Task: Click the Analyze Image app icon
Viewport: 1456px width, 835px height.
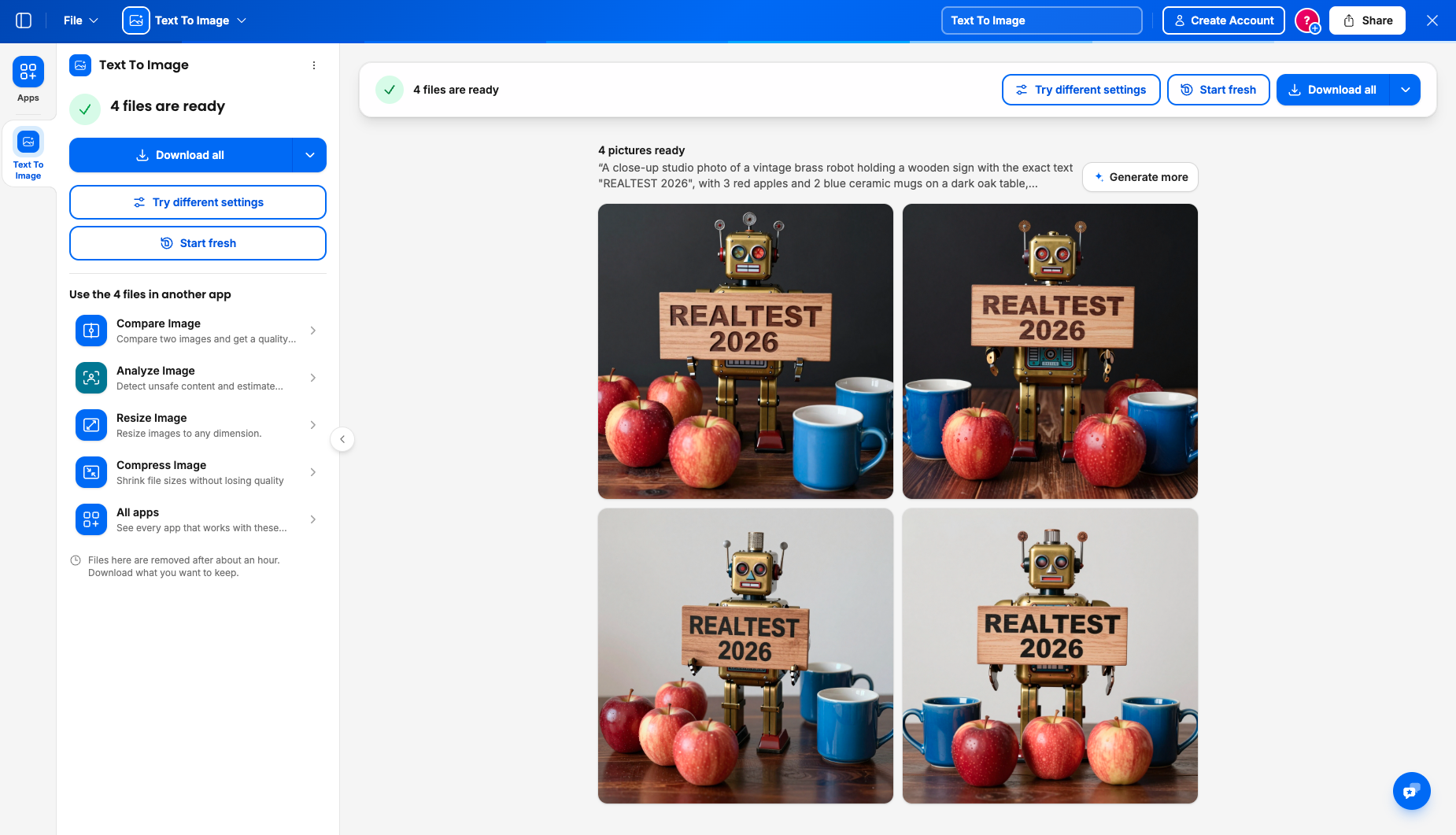Action: (91, 378)
